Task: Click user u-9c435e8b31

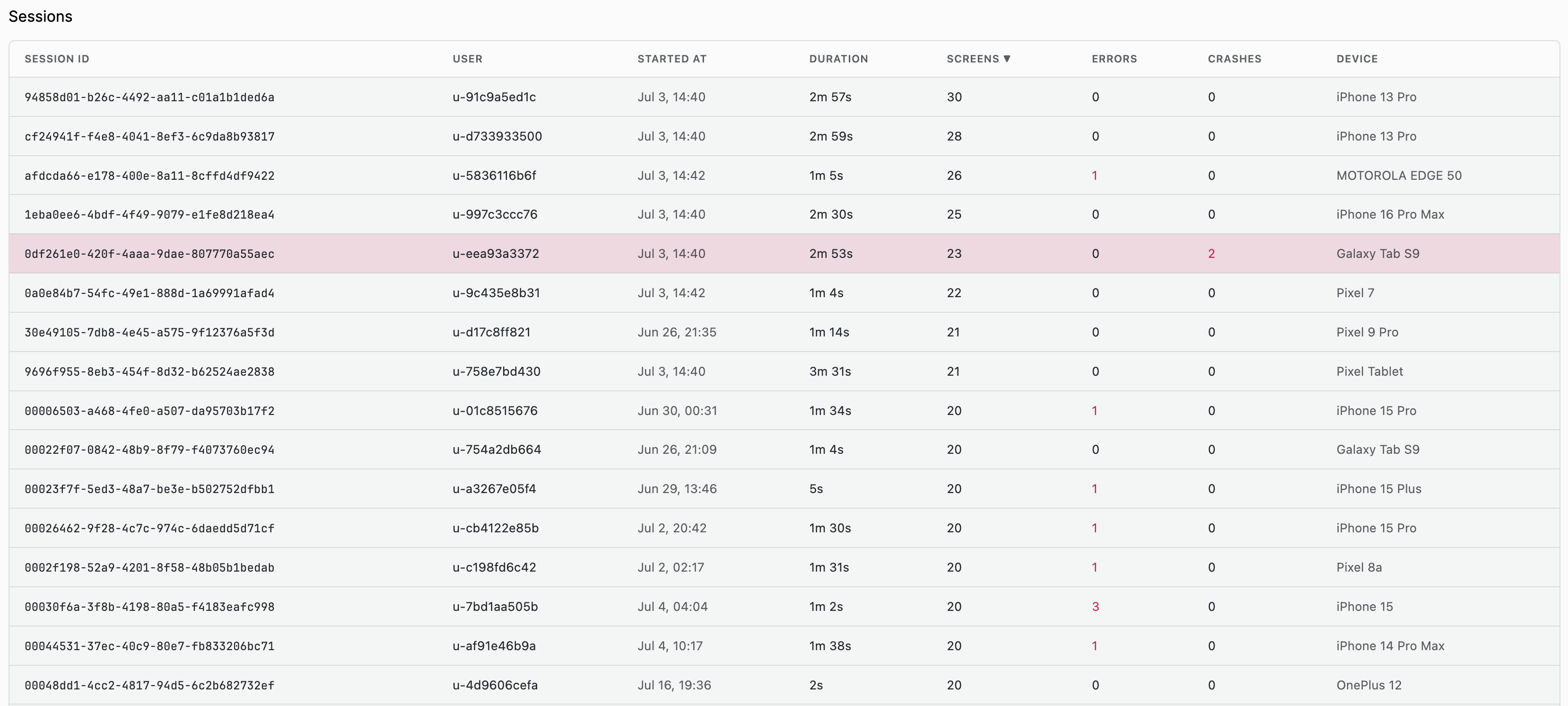Action: 496,293
